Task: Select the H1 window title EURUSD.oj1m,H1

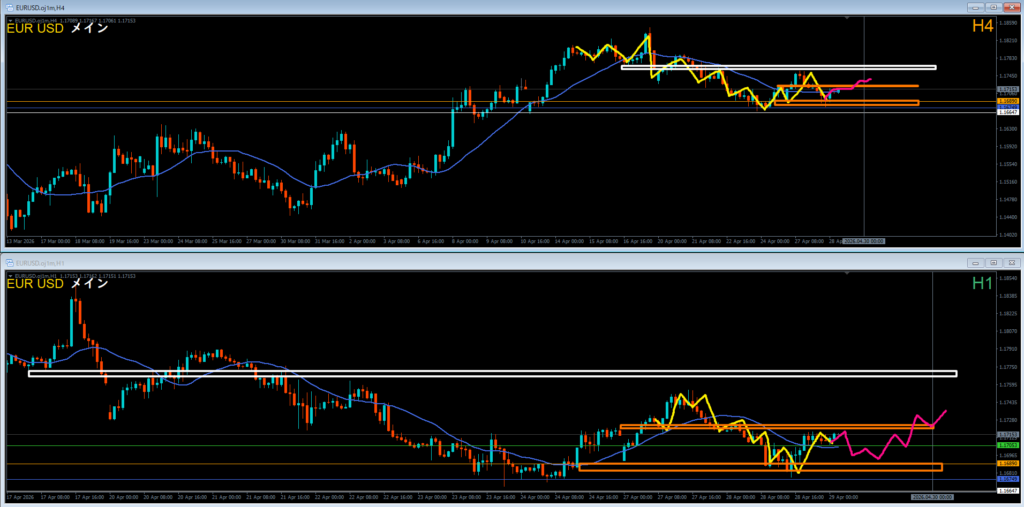Action: click(39, 262)
